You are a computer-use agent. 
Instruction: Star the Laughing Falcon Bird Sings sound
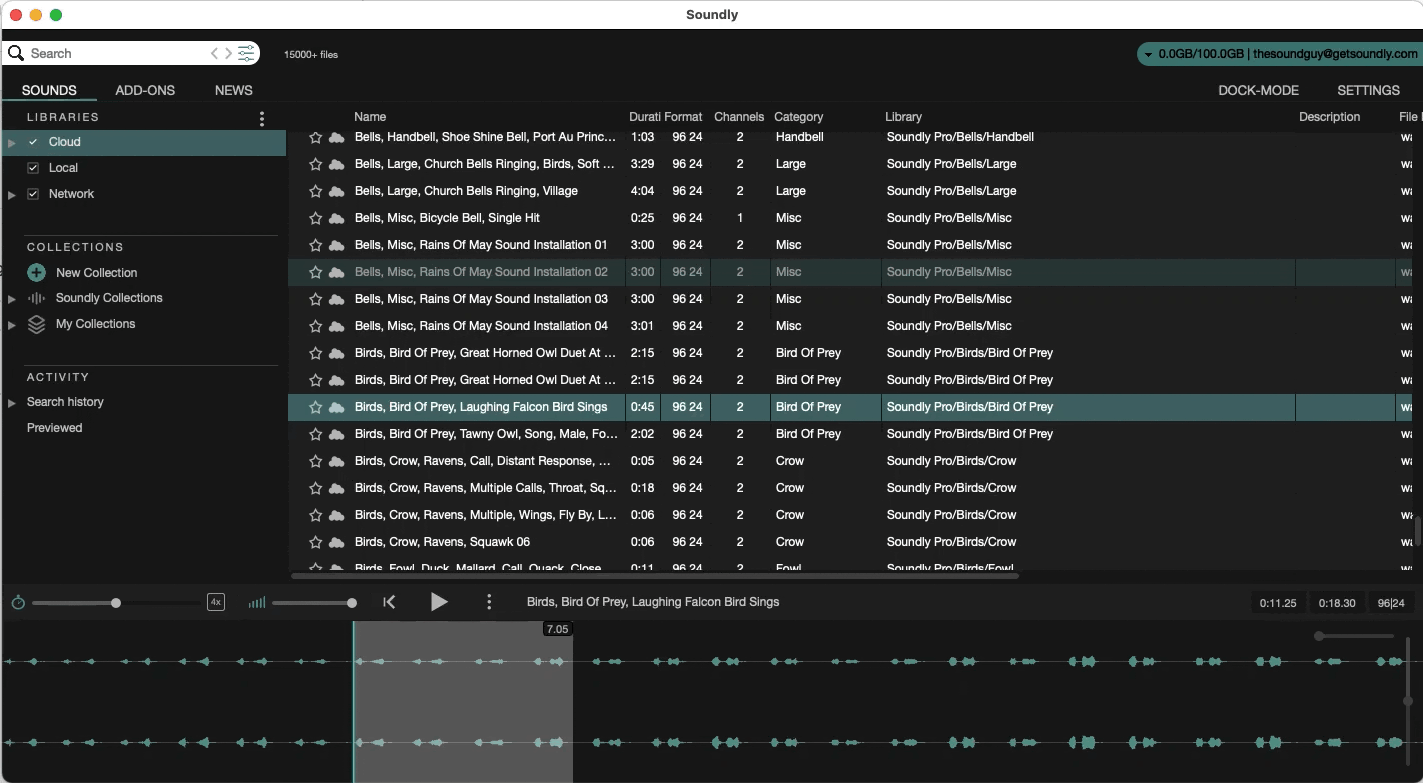click(x=316, y=408)
